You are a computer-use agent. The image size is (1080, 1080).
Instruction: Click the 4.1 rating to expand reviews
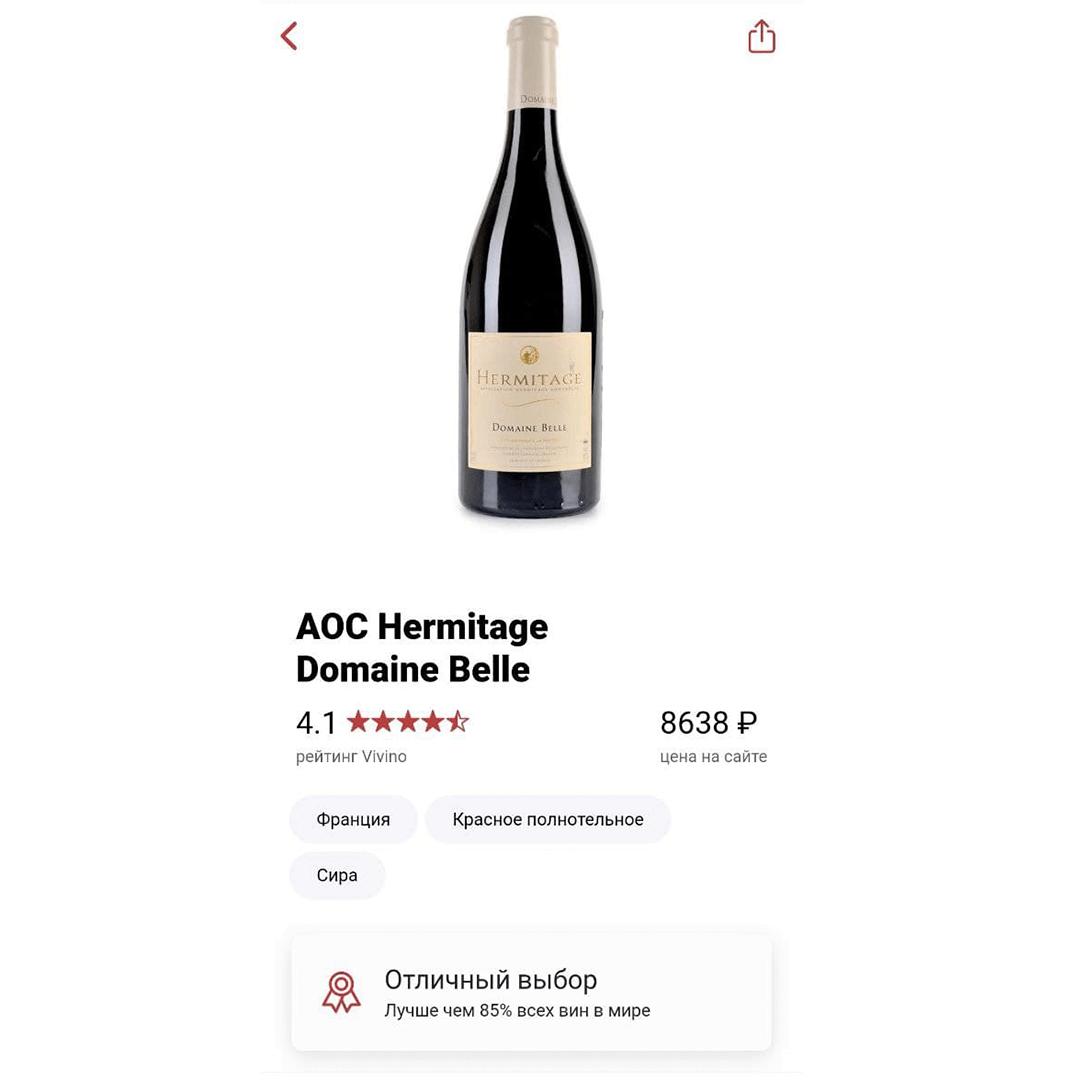tap(316, 722)
